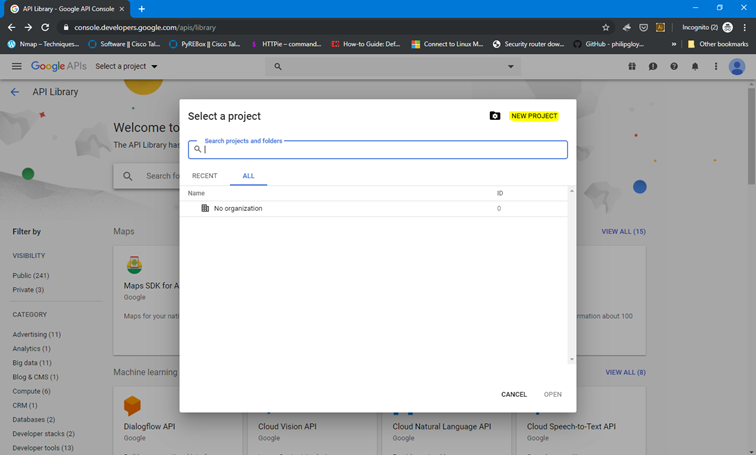Switch to the RECENT tab
The height and width of the screenshot is (455, 756).
click(x=204, y=176)
